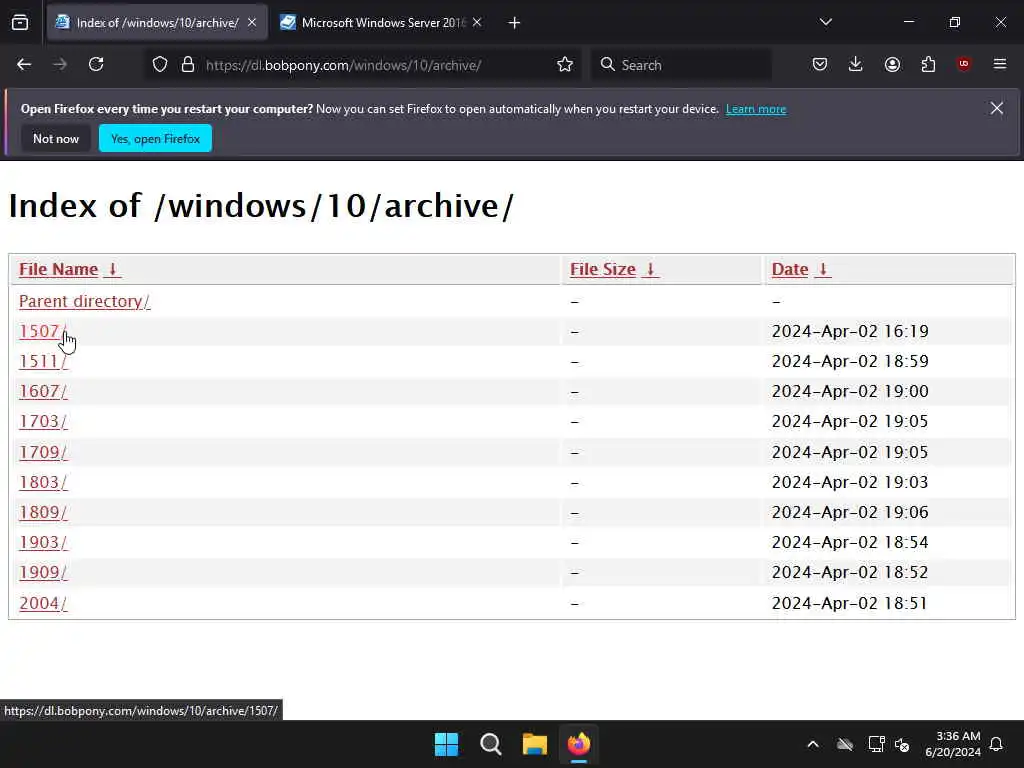Open the Extensions menu

[928, 64]
